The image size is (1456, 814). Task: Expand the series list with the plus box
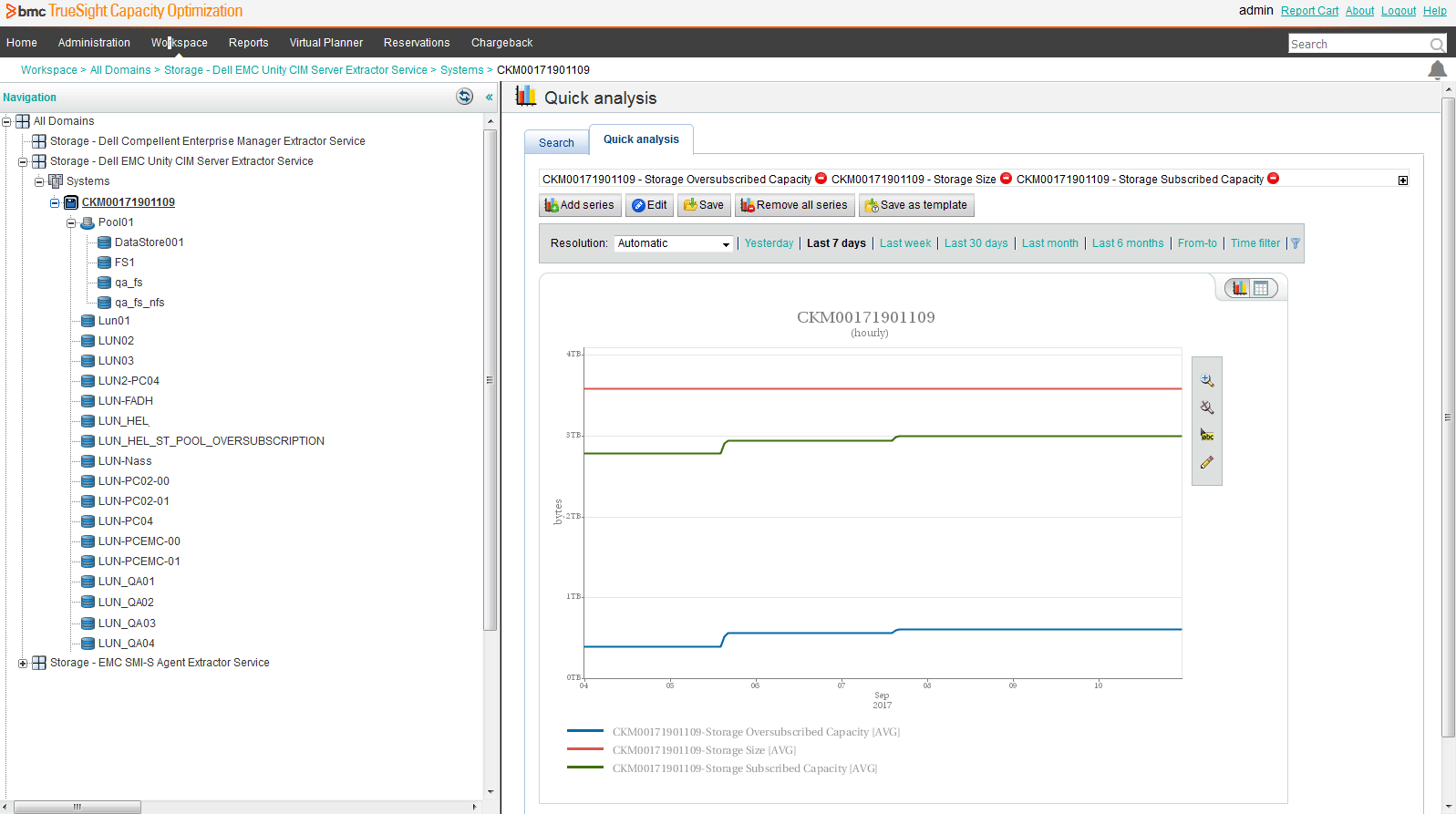point(1403,180)
